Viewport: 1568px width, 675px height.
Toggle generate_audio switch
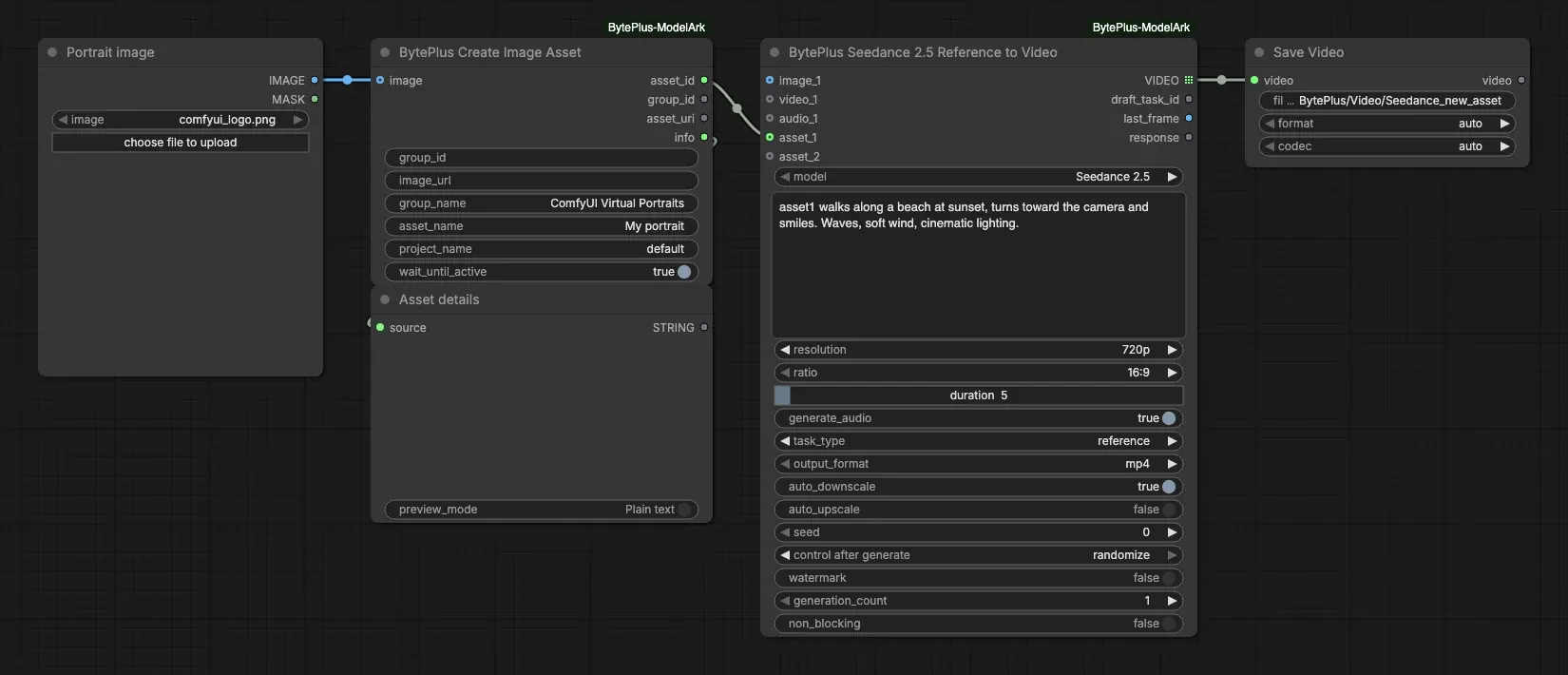pyautogui.click(x=1169, y=418)
